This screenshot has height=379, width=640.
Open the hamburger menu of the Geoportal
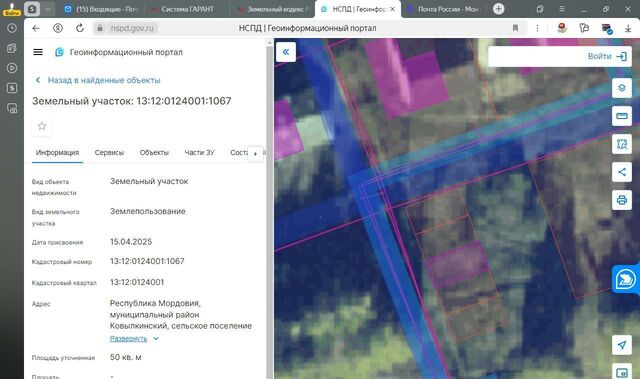click(x=38, y=52)
